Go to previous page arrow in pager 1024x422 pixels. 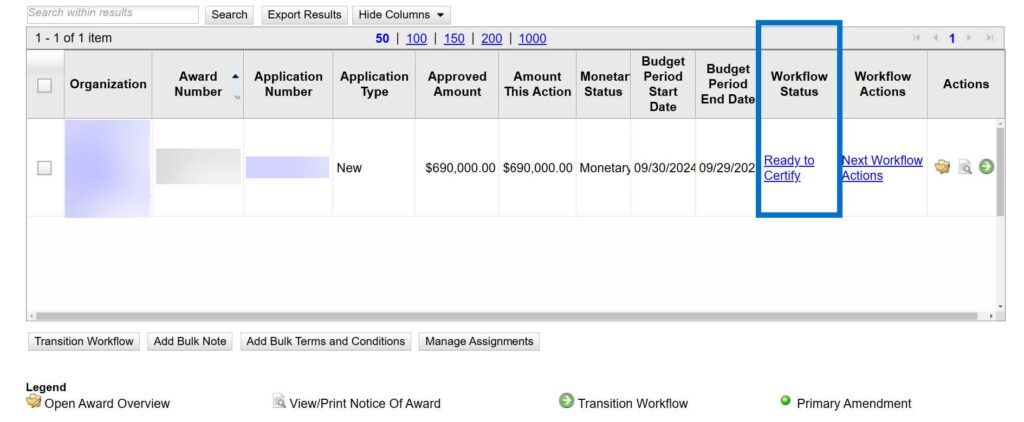coord(935,38)
